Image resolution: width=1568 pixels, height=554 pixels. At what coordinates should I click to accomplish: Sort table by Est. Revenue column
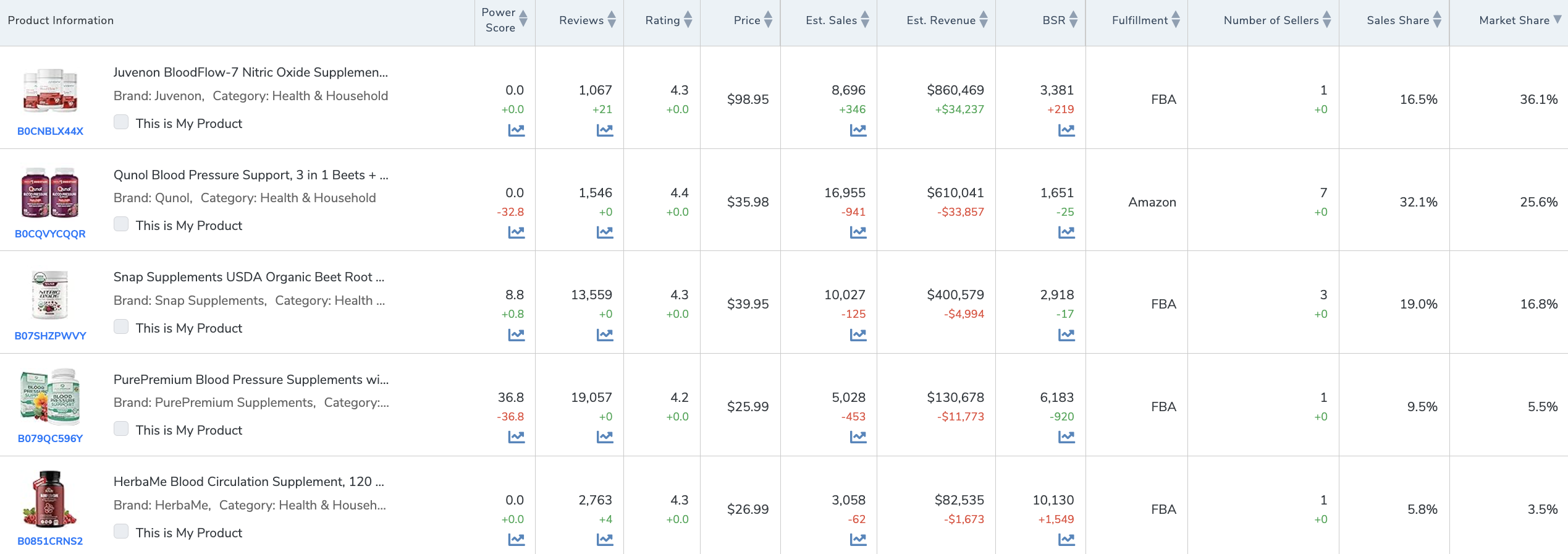[984, 20]
